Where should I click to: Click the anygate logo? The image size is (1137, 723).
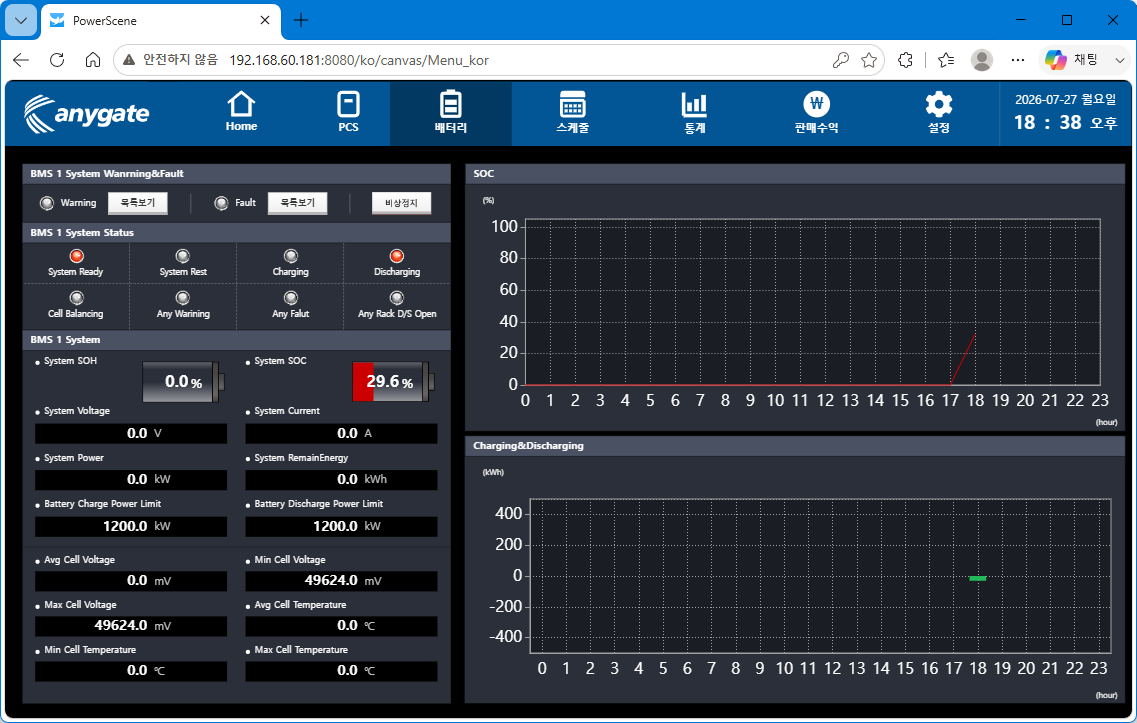coord(86,114)
